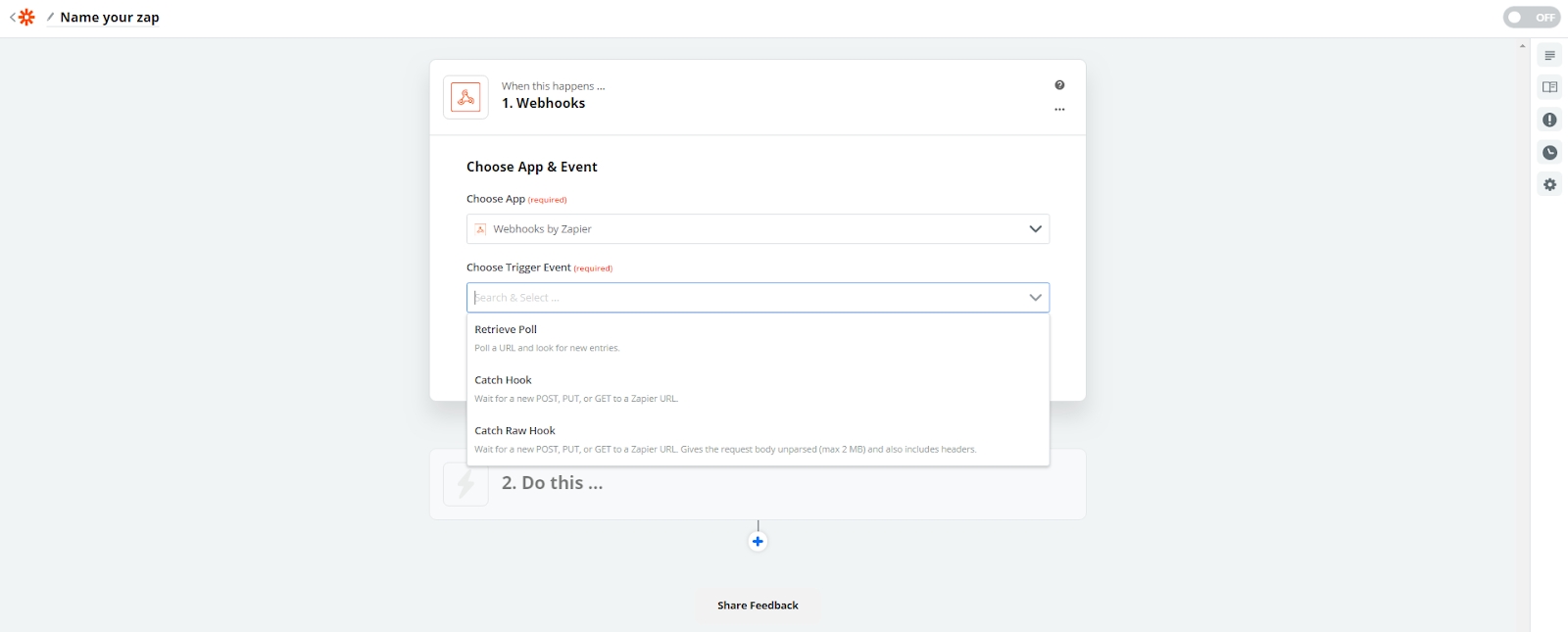Screen dimensions: 1568x632
Task: Toggle the zap ON/OFF switch
Action: tap(1531, 18)
